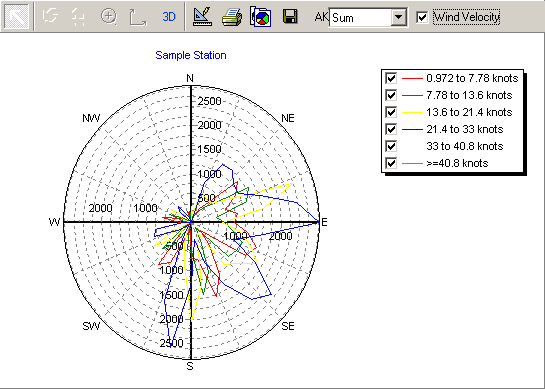Click the yellow line legend swatch
The image size is (545, 389).
(412, 113)
